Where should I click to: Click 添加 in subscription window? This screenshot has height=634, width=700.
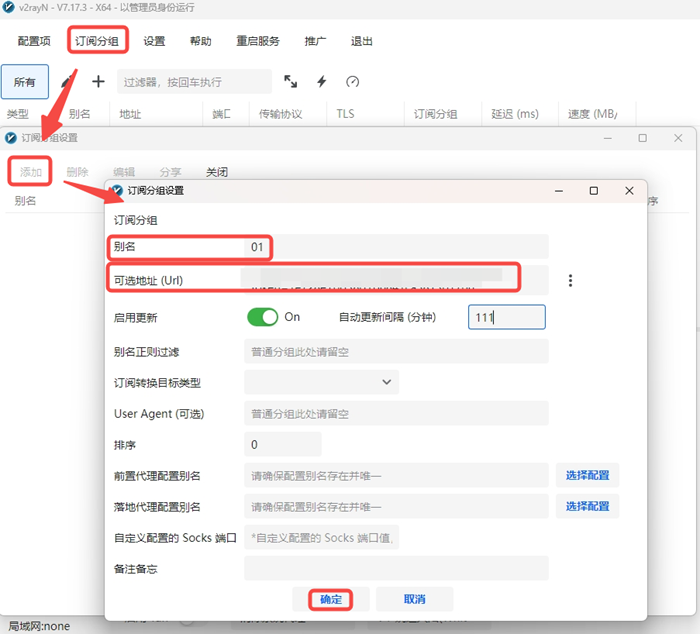click(30, 171)
